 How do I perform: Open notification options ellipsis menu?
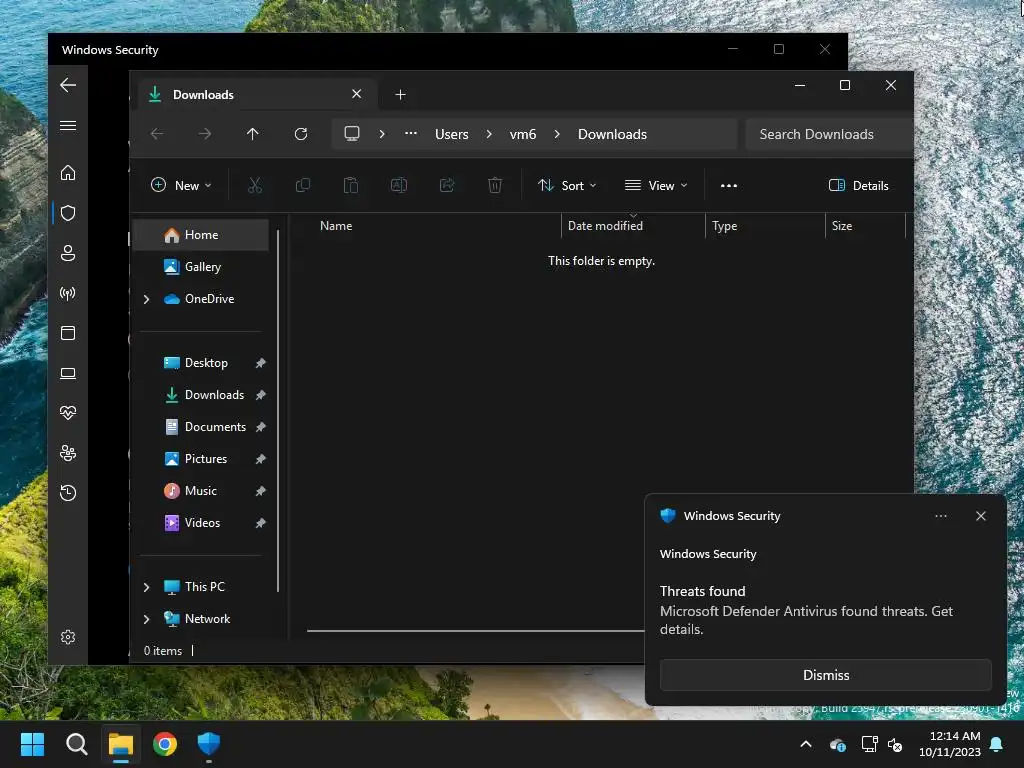(940, 516)
